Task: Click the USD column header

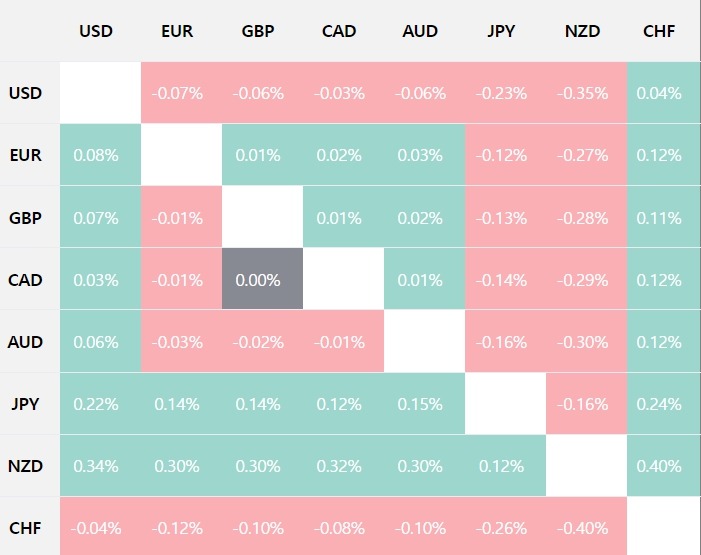Action: (x=96, y=31)
